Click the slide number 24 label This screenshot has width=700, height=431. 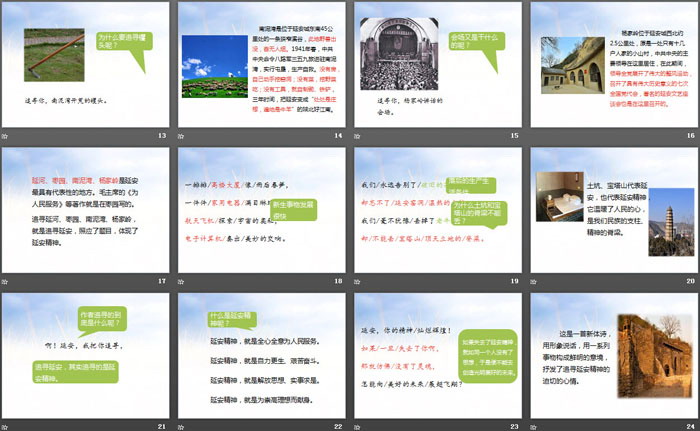pos(691,427)
